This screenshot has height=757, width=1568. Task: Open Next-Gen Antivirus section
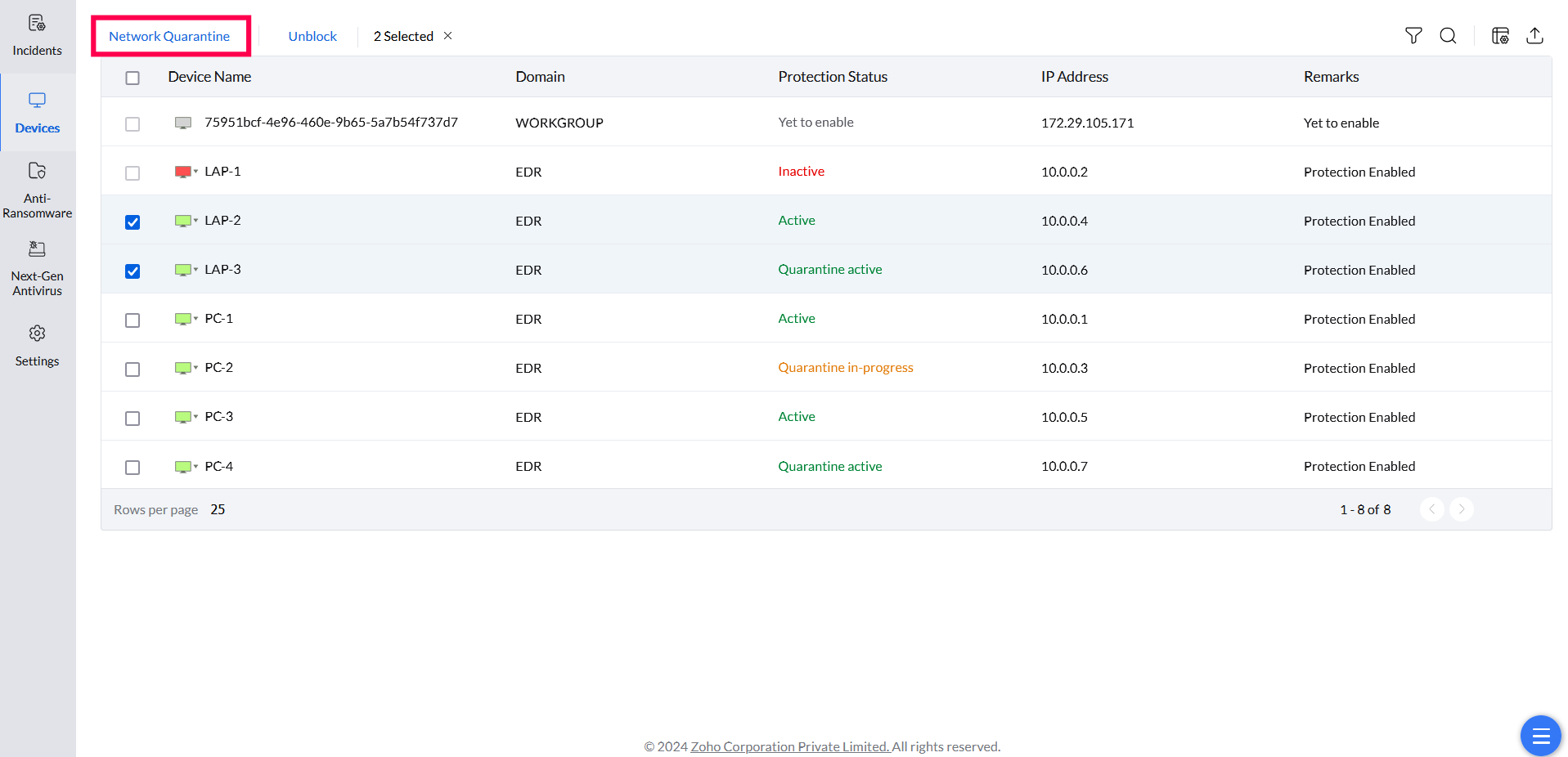(37, 268)
